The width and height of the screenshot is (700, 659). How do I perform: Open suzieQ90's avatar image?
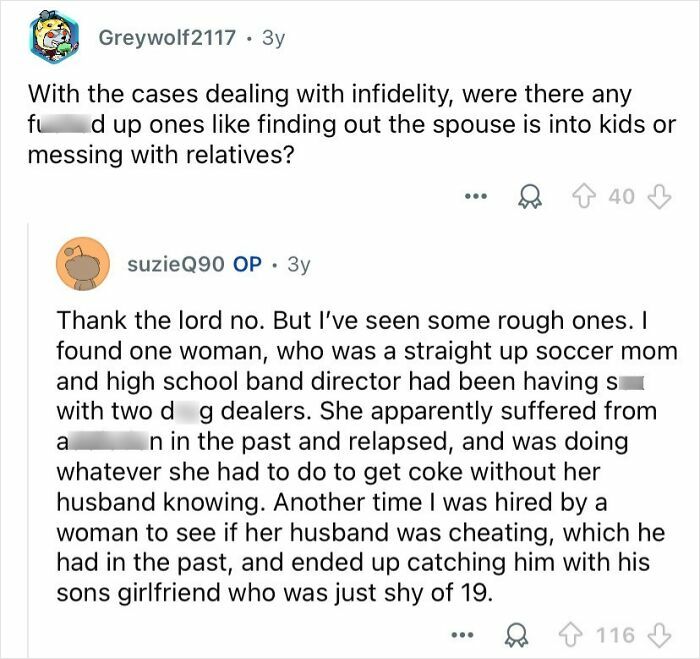pos(83,264)
